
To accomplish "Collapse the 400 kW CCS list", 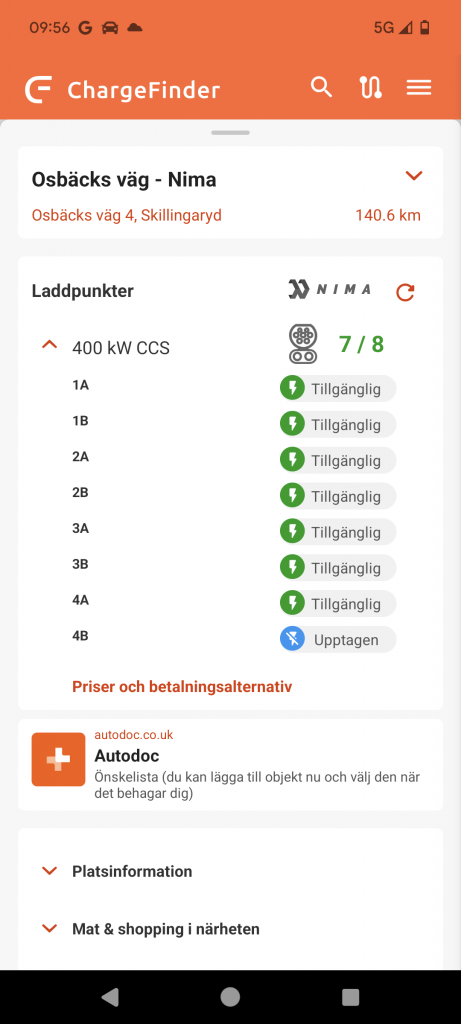I will 50,344.
